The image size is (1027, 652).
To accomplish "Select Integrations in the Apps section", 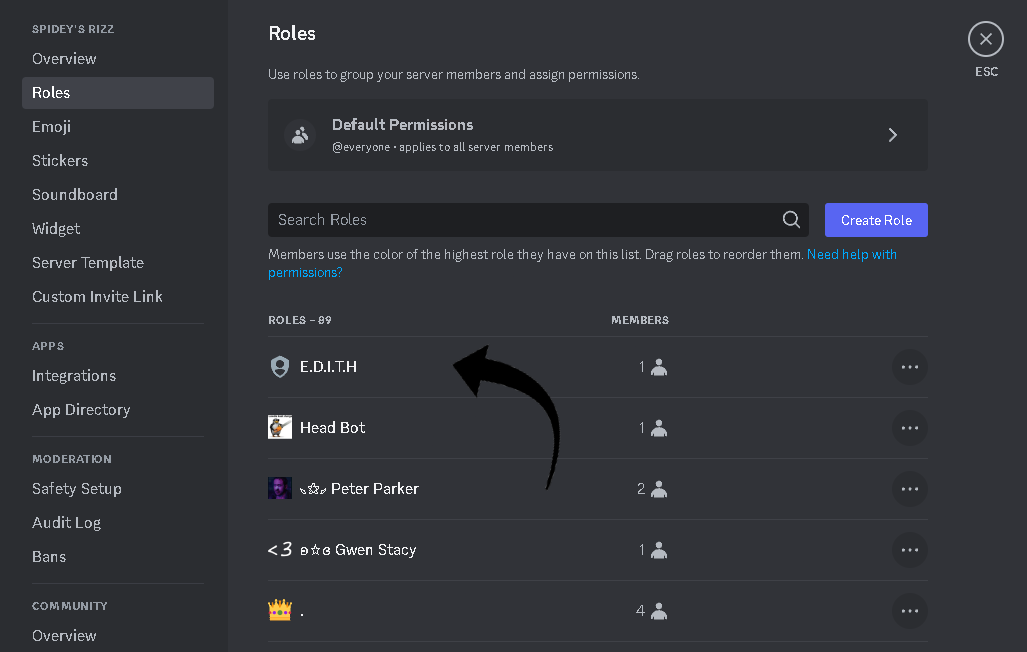I will [74, 376].
